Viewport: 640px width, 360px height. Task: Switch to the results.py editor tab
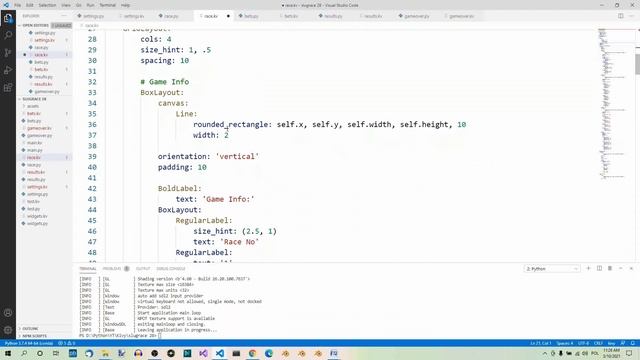(333, 16)
